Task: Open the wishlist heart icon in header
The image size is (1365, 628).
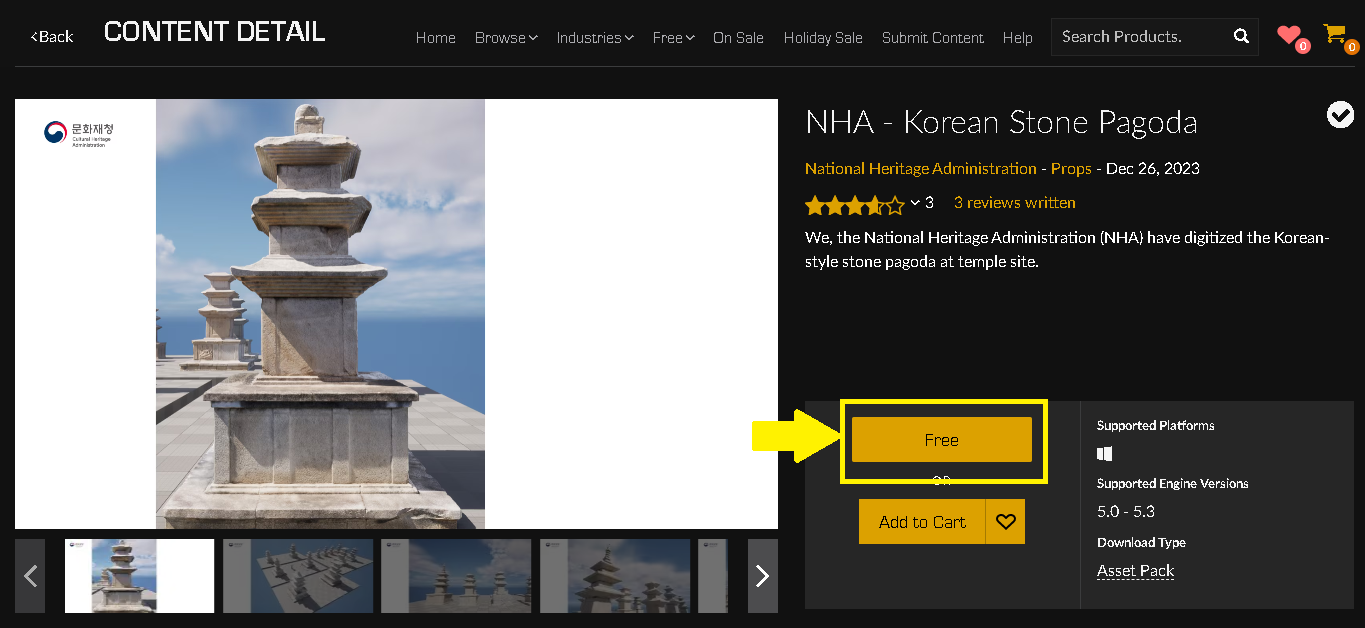Action: tap(1289, 36)
